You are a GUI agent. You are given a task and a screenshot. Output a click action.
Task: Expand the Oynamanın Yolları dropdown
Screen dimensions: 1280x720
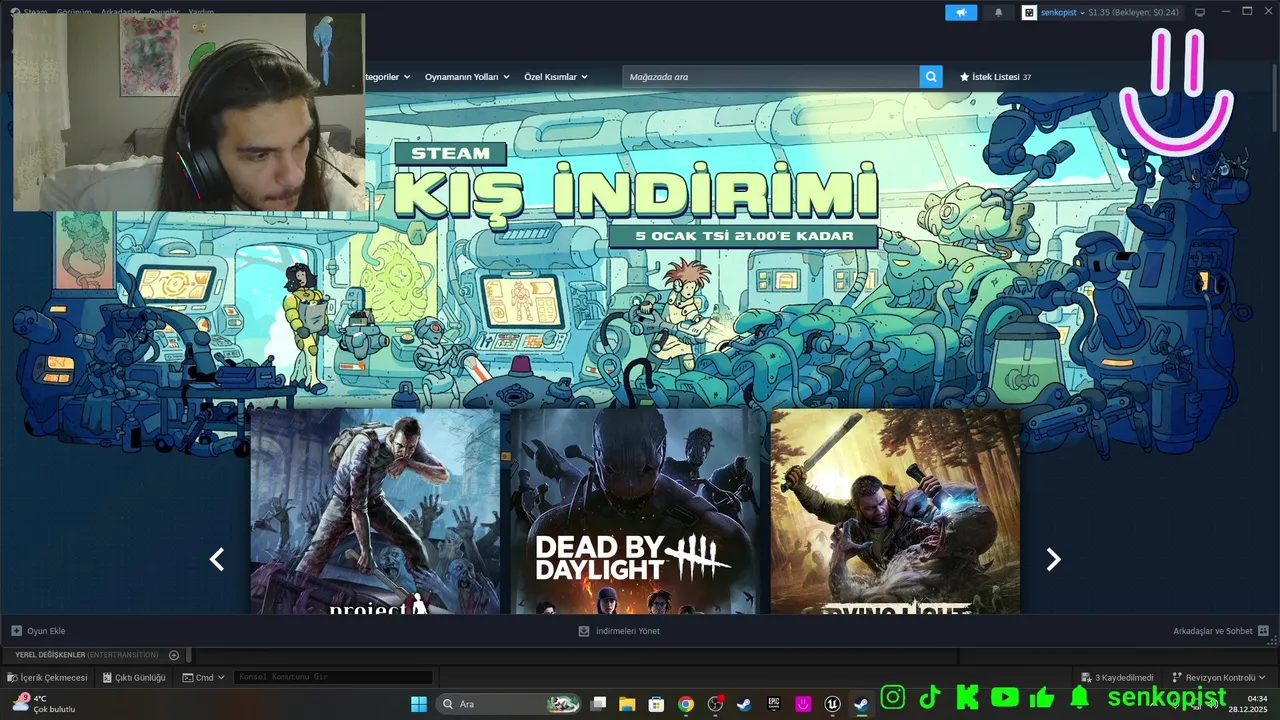point(467,77)
